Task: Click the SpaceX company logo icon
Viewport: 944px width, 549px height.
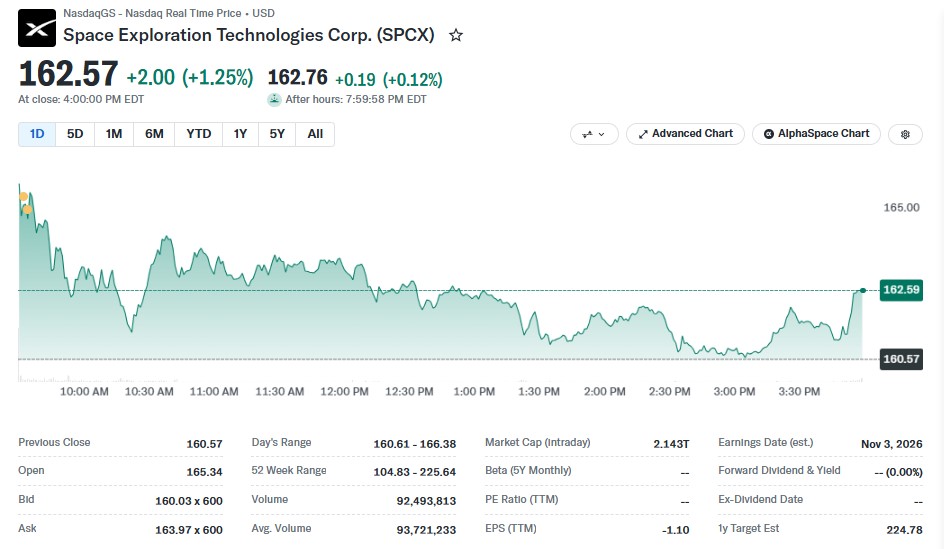Action: (x=37, y=28)
